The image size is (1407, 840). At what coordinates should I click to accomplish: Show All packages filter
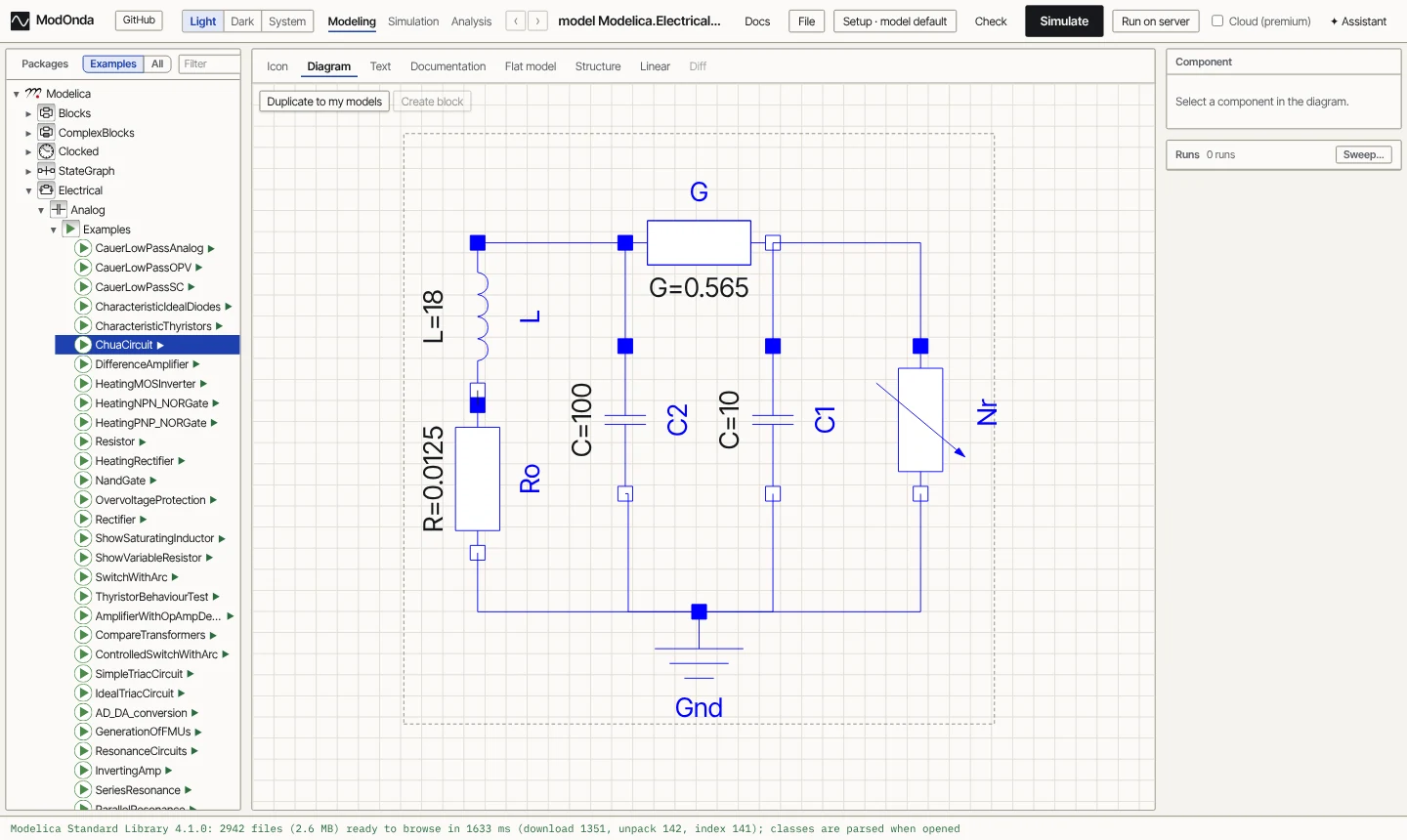coord(157,63)
